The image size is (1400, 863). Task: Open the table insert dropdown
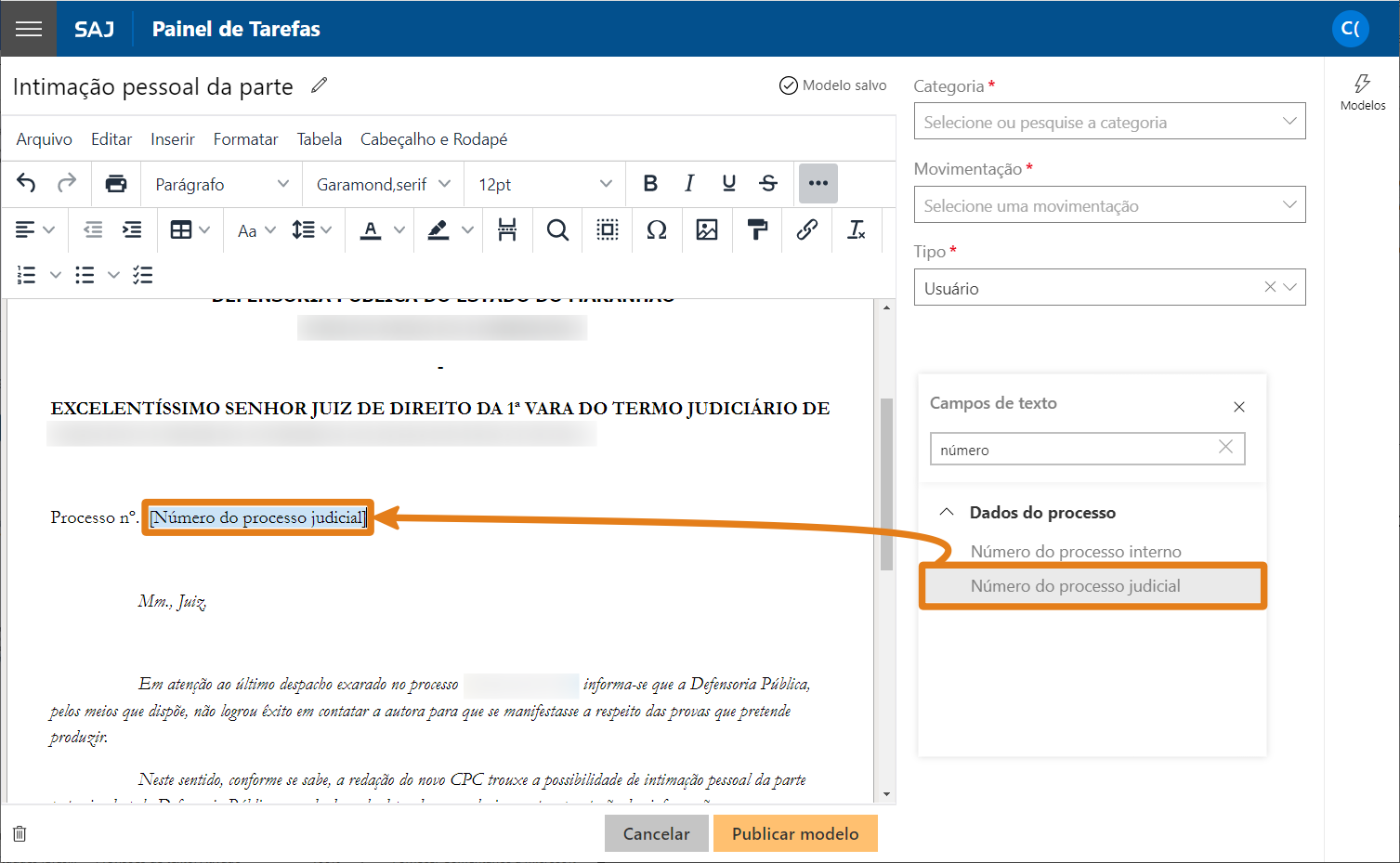[x=190, y=229]
